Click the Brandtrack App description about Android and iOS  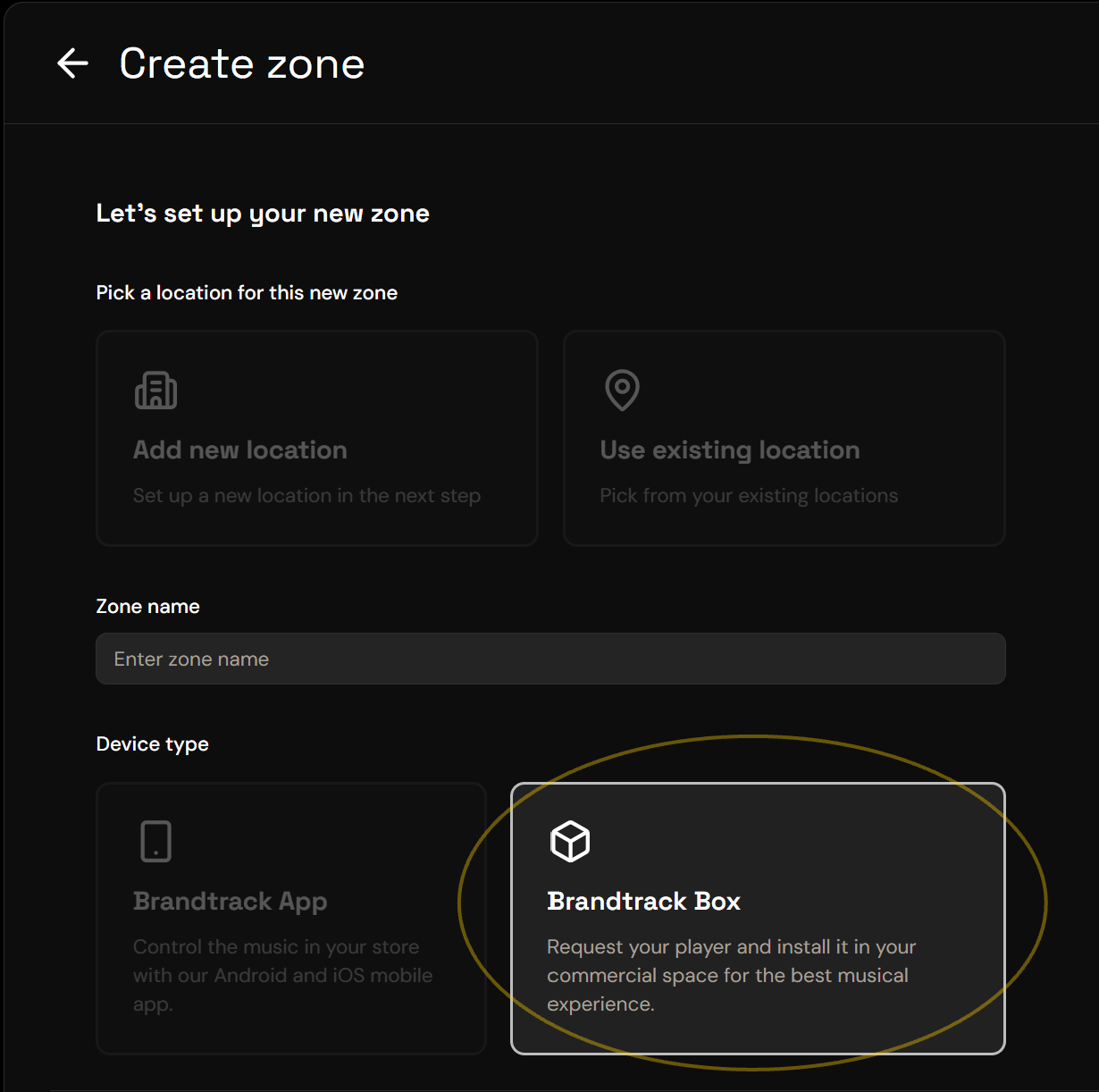pos(282,975)
